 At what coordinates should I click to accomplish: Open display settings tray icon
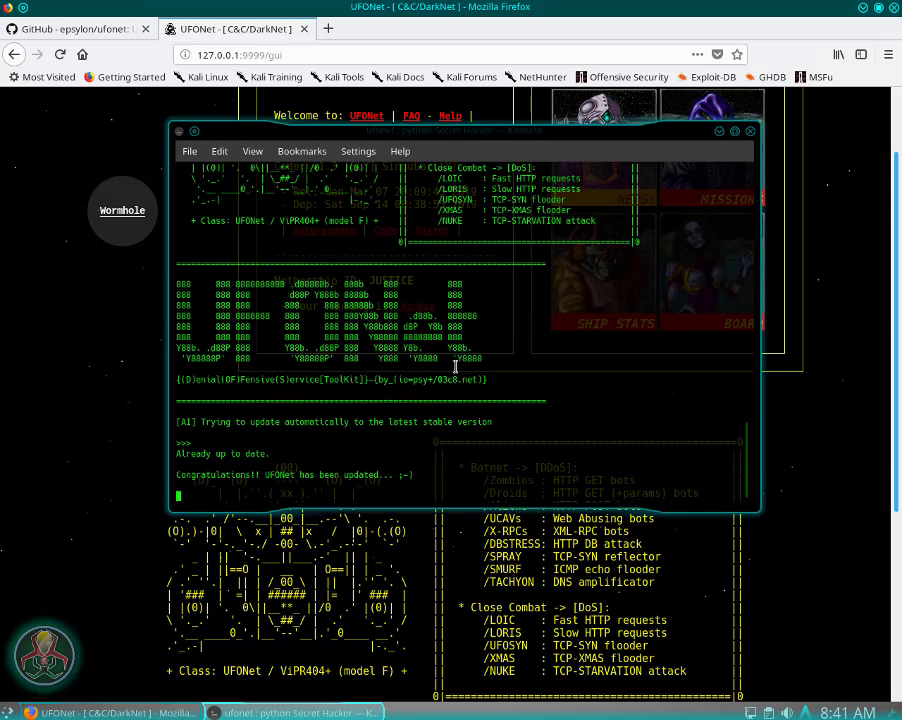(750, 713)
